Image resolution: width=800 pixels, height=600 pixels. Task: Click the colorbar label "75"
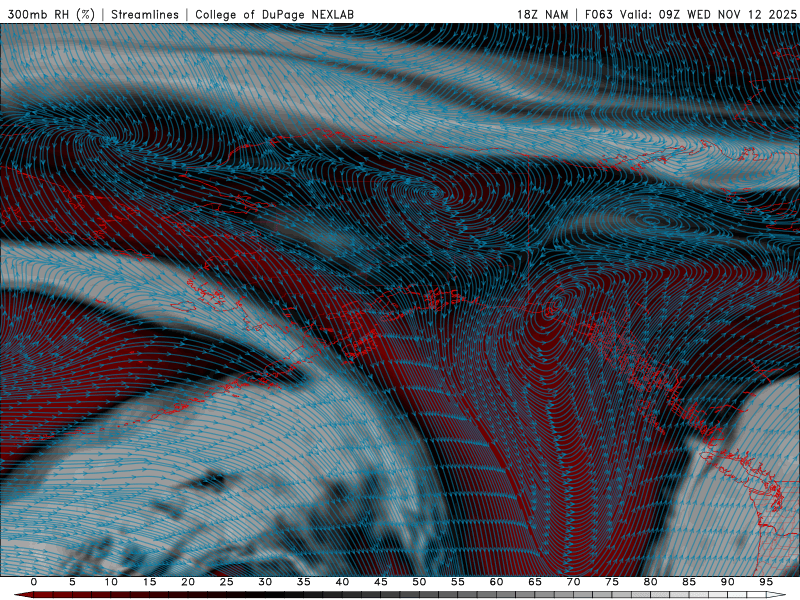coord(612,582)
